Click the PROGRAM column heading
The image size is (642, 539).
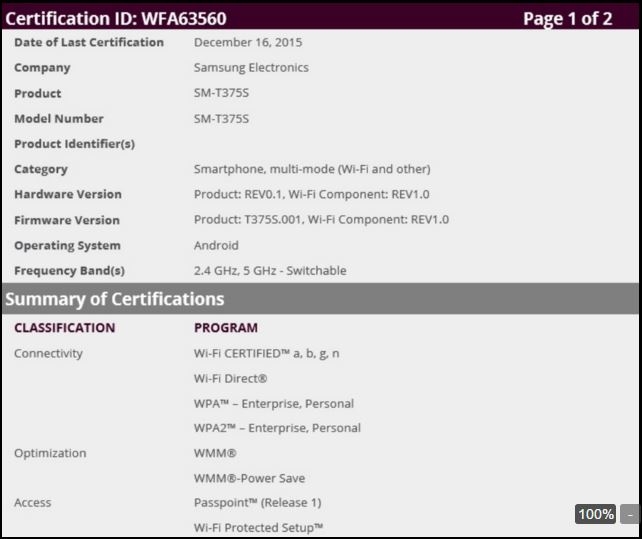(226, 328)
